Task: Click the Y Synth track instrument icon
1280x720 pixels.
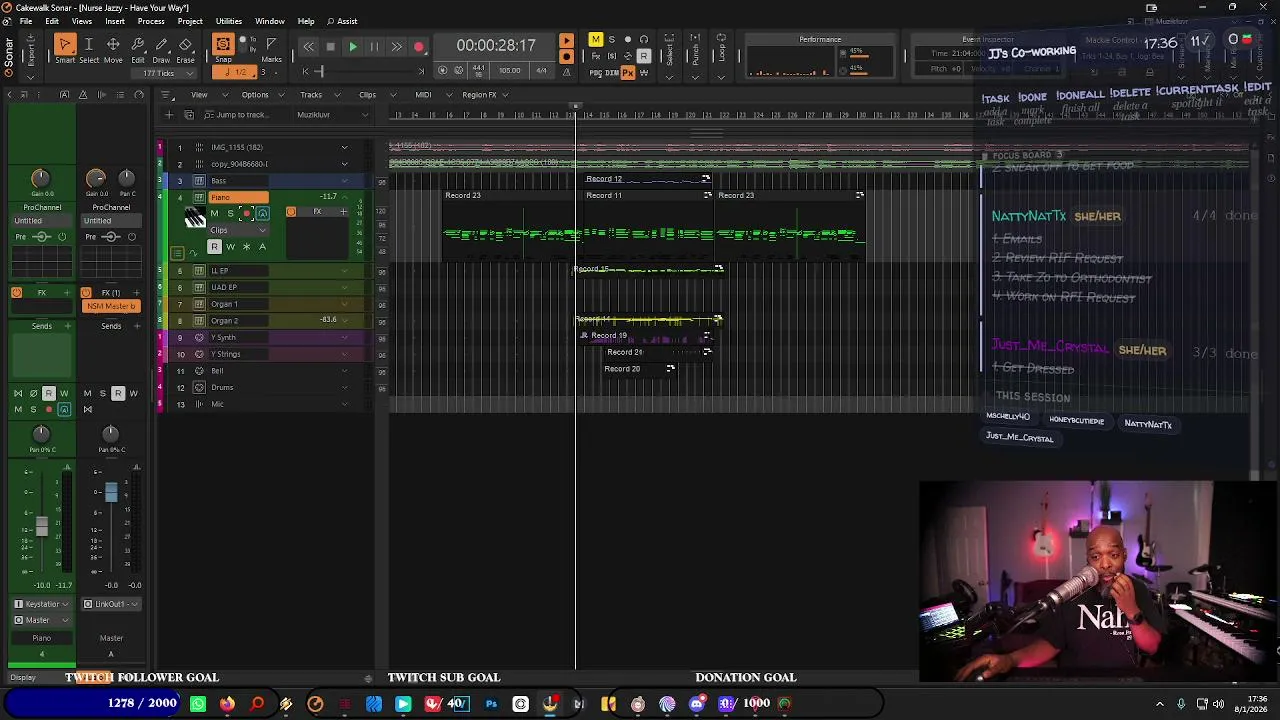Action: click(199, 337)
